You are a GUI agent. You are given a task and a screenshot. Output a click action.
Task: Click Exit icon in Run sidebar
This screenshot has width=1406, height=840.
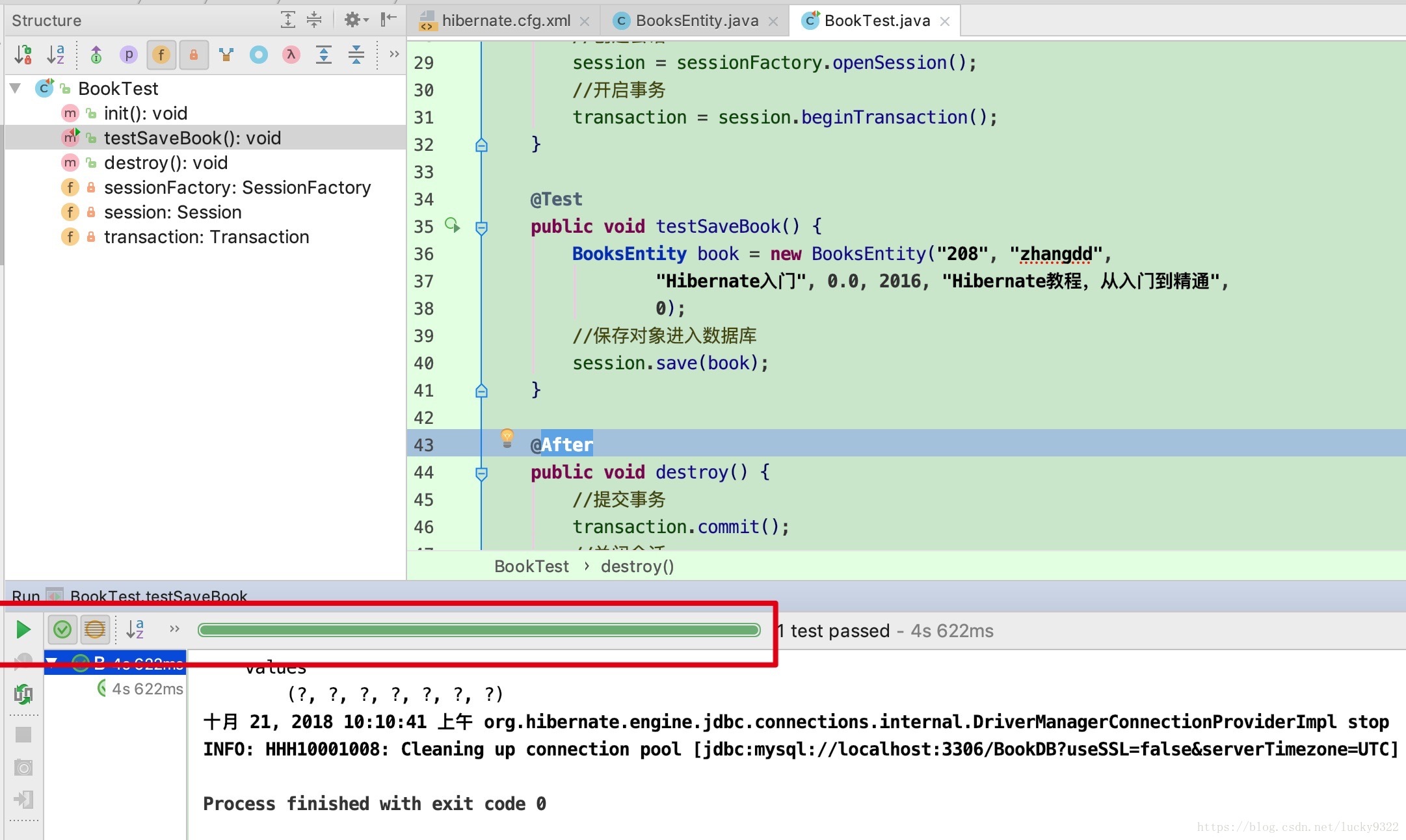coord(23,800)
